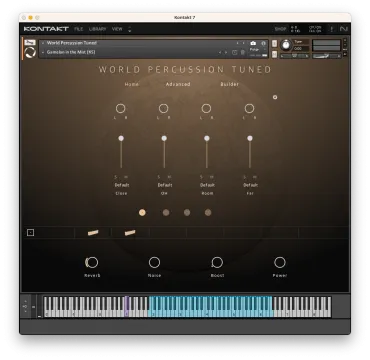Screen dimensions: 370x360
Task: Click the S solo button in instrument header
Action: tap(274, 43)
